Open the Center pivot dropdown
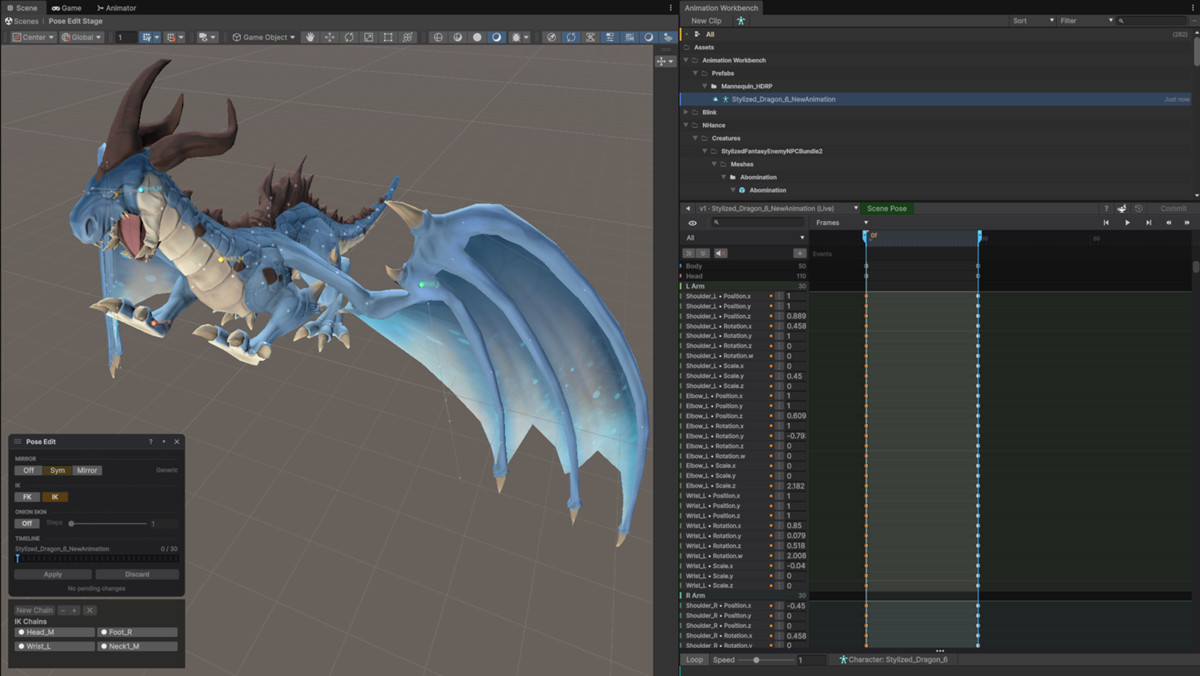 32,37
